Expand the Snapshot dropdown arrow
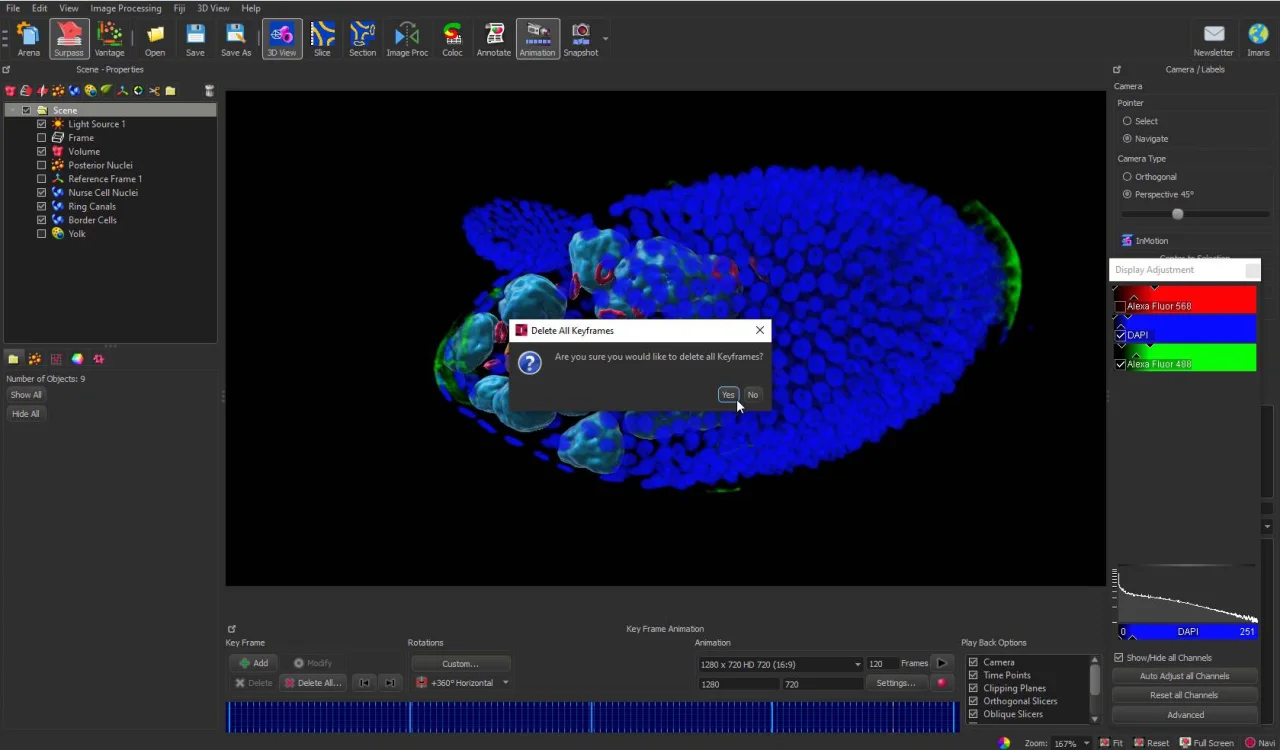This screenshot has width=1280, height=750. click(605, 39)
